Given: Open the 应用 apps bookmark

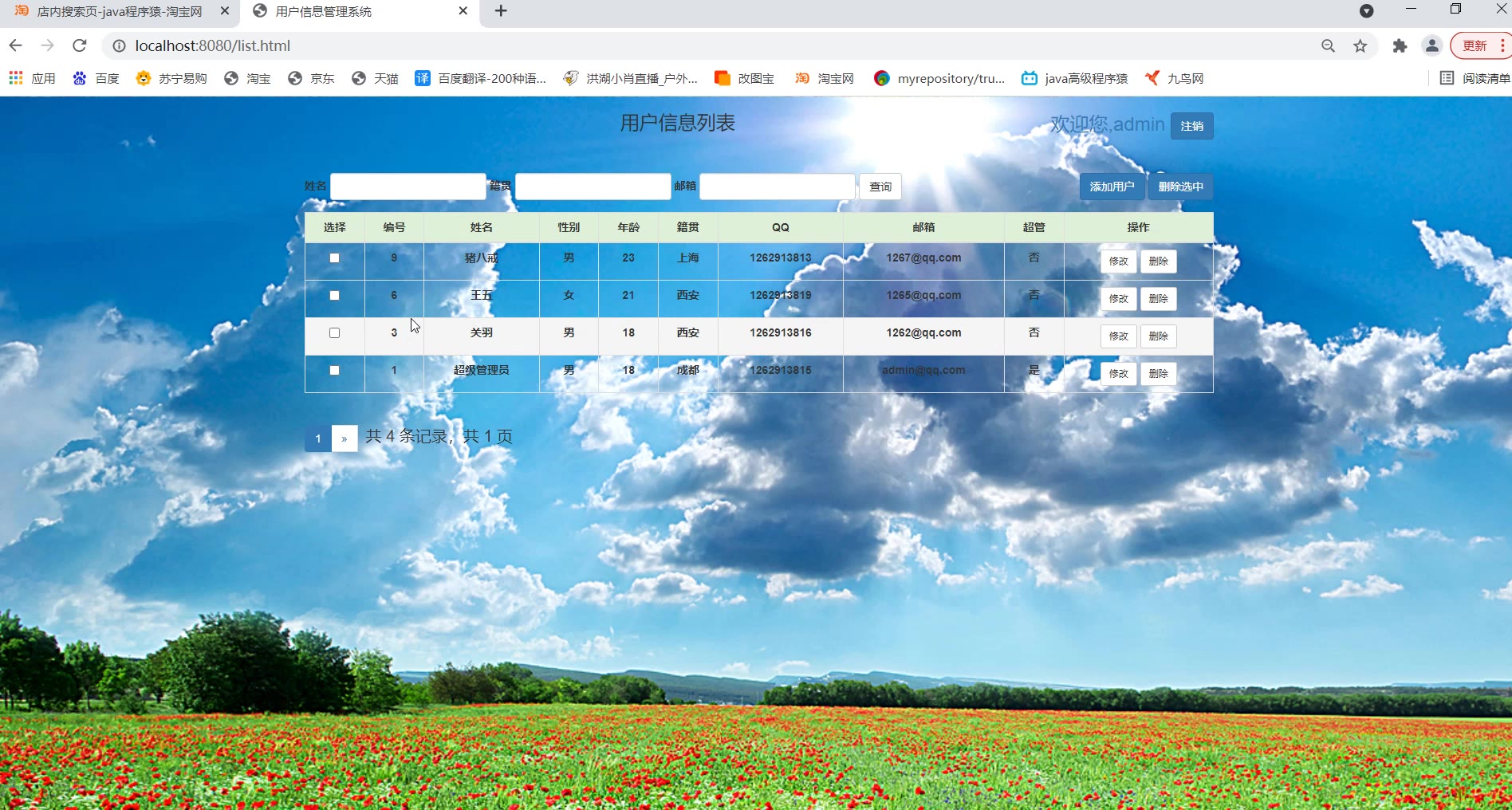Looking at the screenshot, I should pos(32,78).
